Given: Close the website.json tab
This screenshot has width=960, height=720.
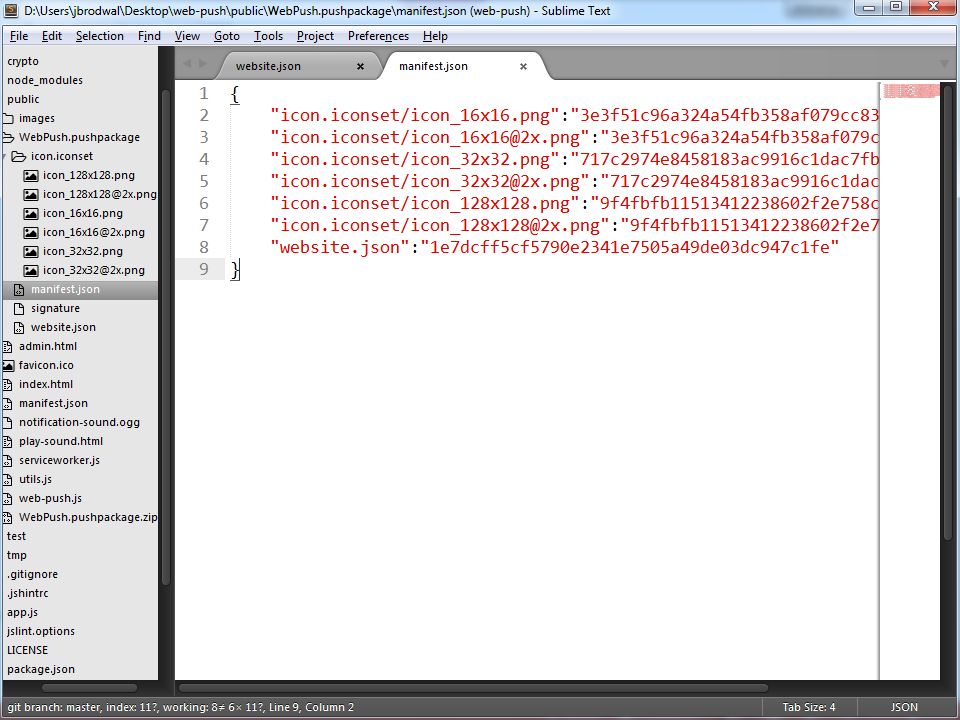Looking at the screenshot, I should pos(361,66).
